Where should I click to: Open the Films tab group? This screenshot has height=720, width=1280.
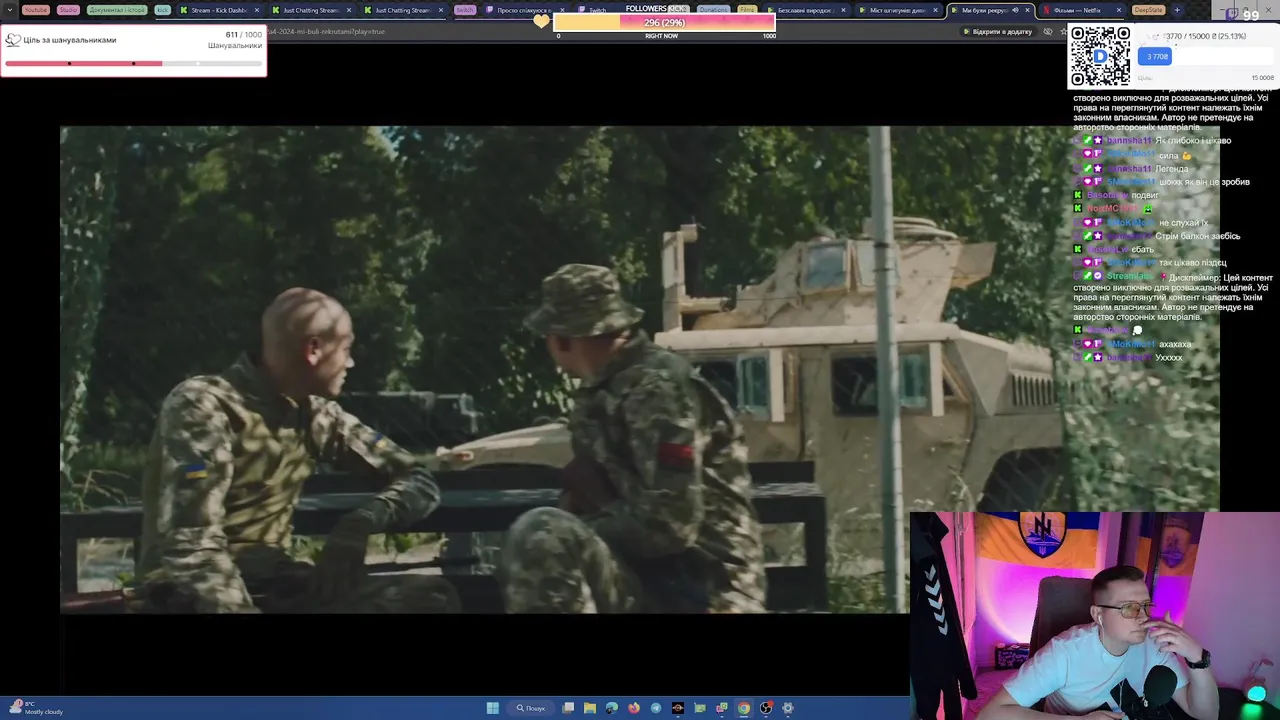coord(747,10)
